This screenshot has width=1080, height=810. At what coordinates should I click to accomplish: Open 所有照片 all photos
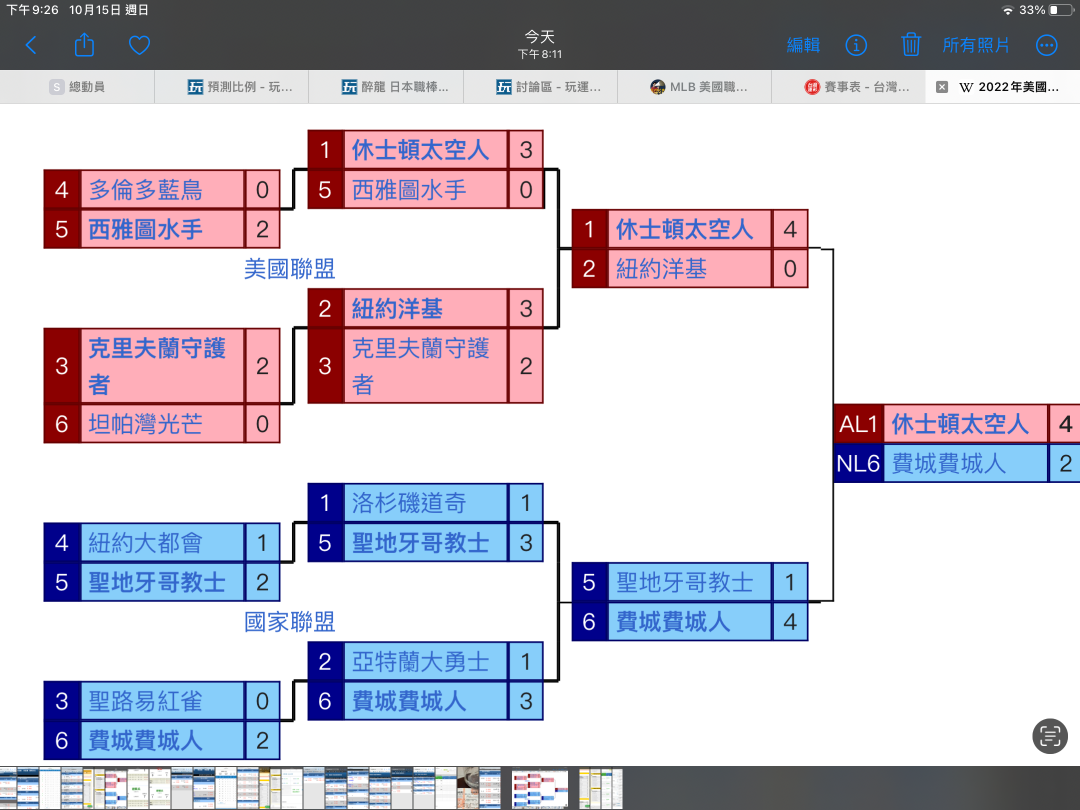tap(975, 45)
